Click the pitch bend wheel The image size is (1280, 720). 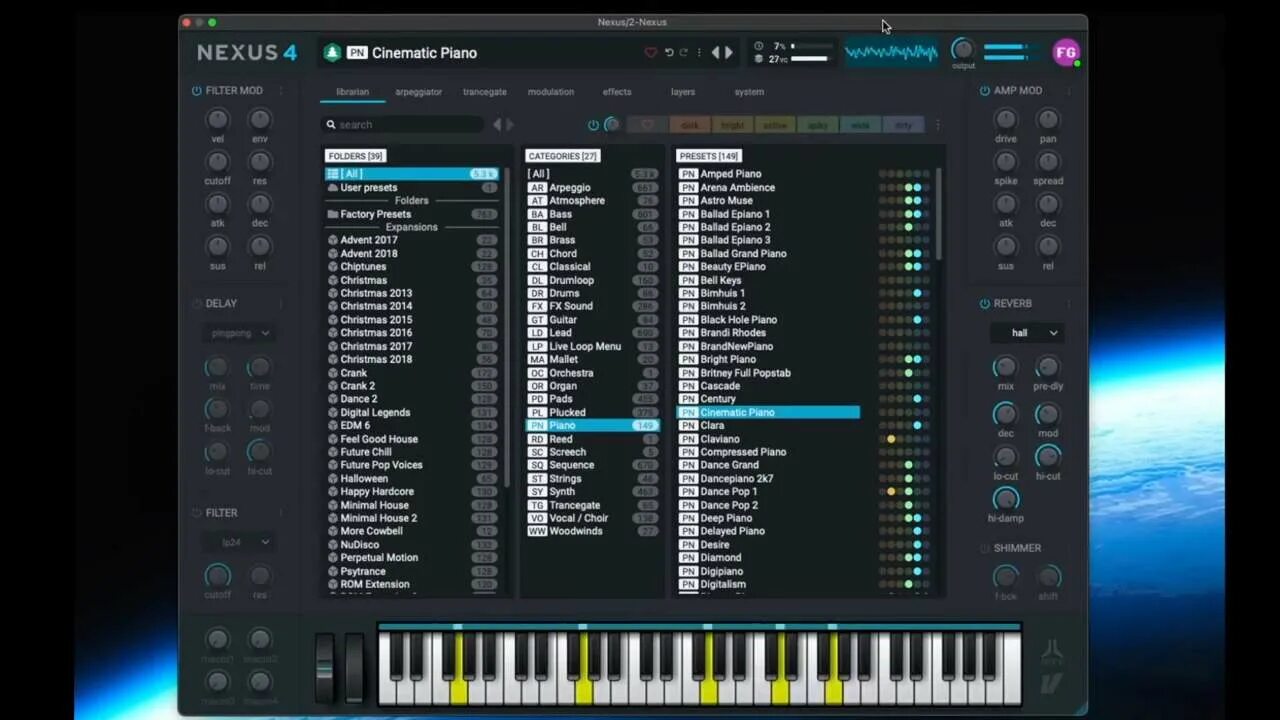326,667
